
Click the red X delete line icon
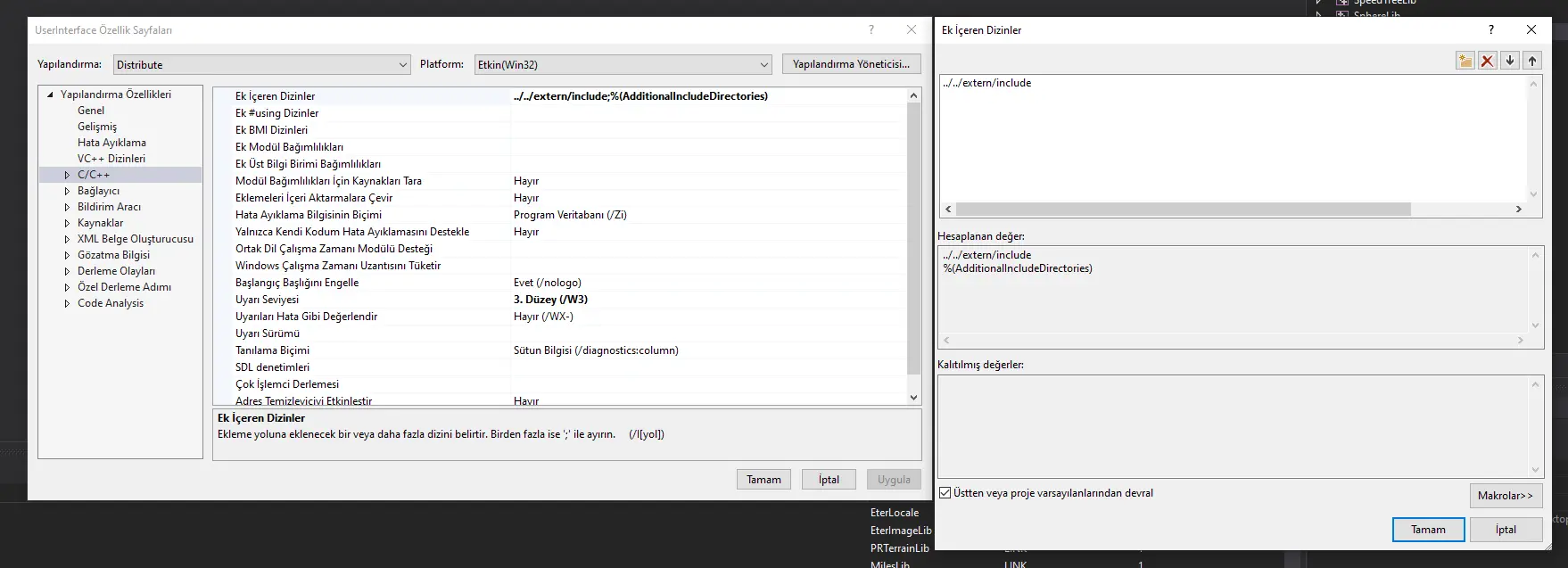click(1487, 61)
